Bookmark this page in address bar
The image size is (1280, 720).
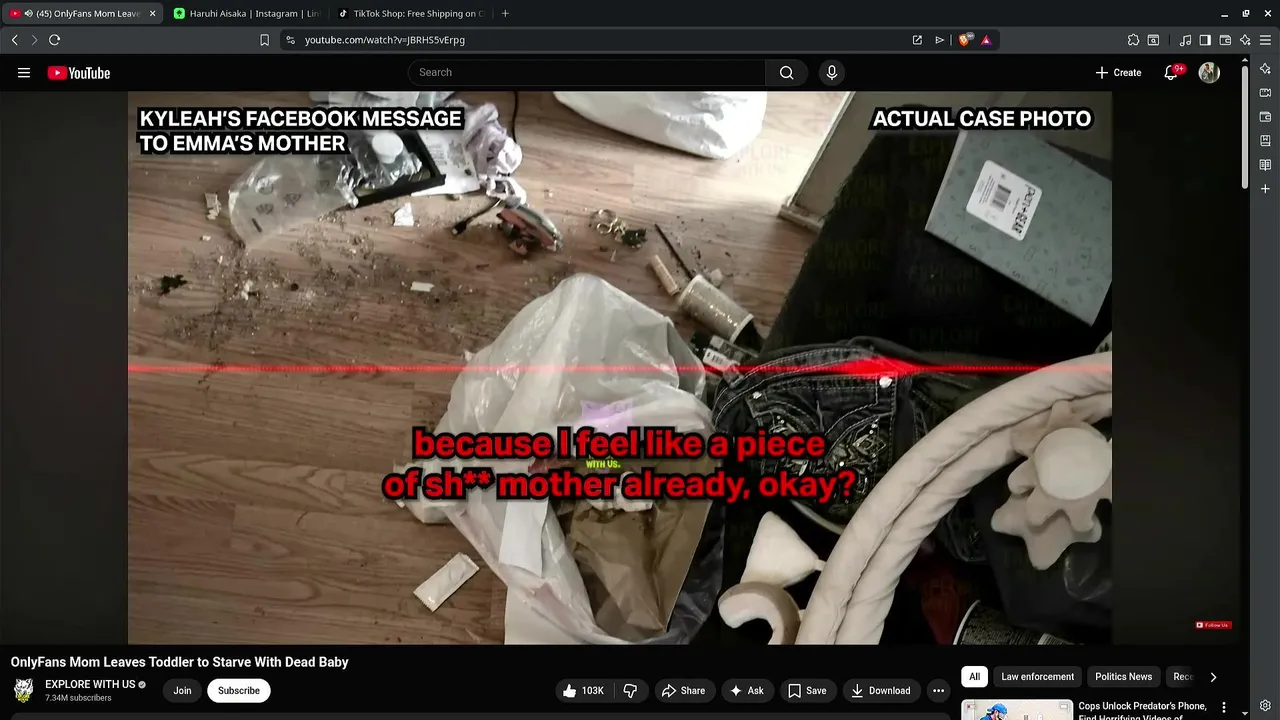[x=264, y=40]
